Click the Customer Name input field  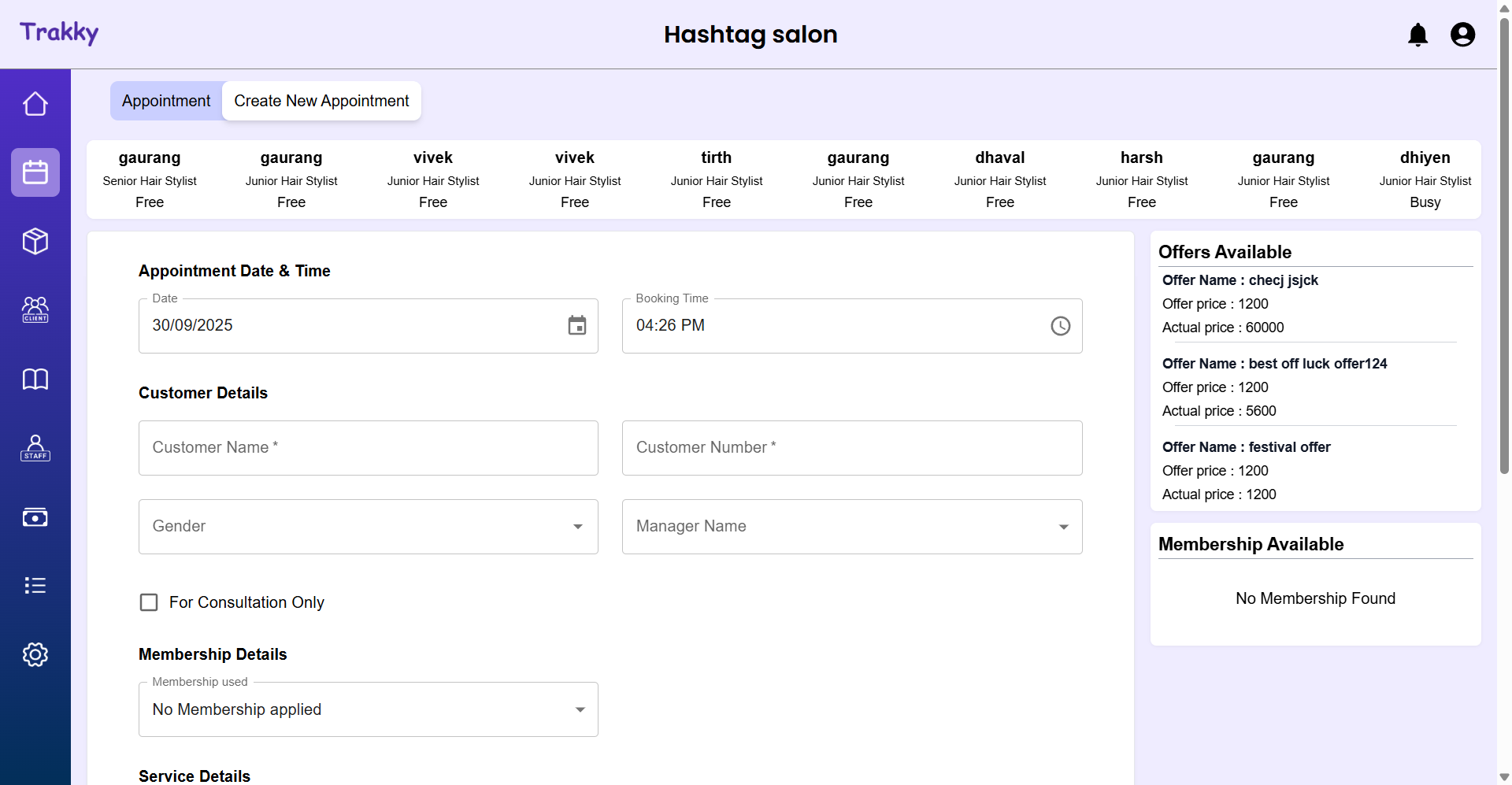click(x=368, y=448)
